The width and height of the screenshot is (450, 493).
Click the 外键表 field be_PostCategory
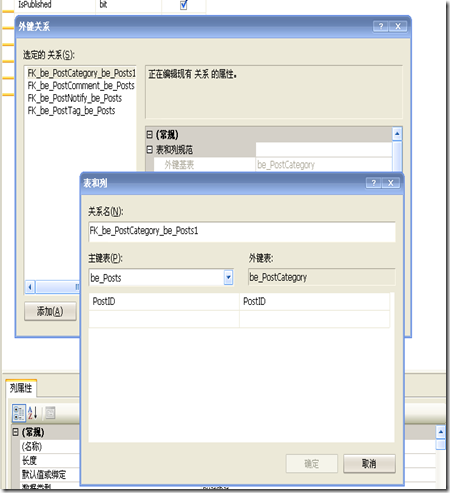pyautogui.click(x=322, y=277)
